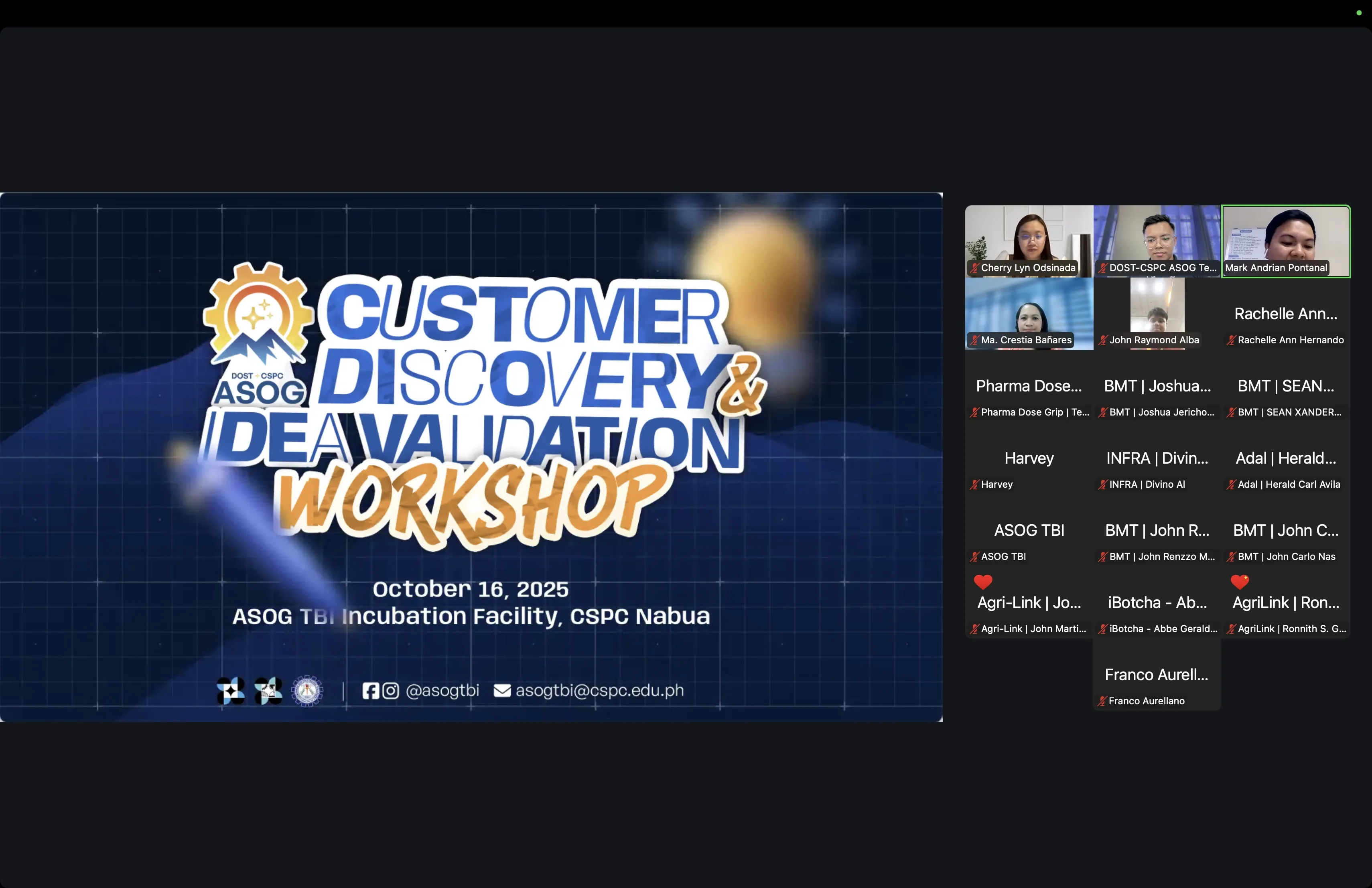This screenshot has height=888, width=1372.
Task: Click the Instagram icon on the shared slide
Action: pyautogui.click(x=390, y=690)
